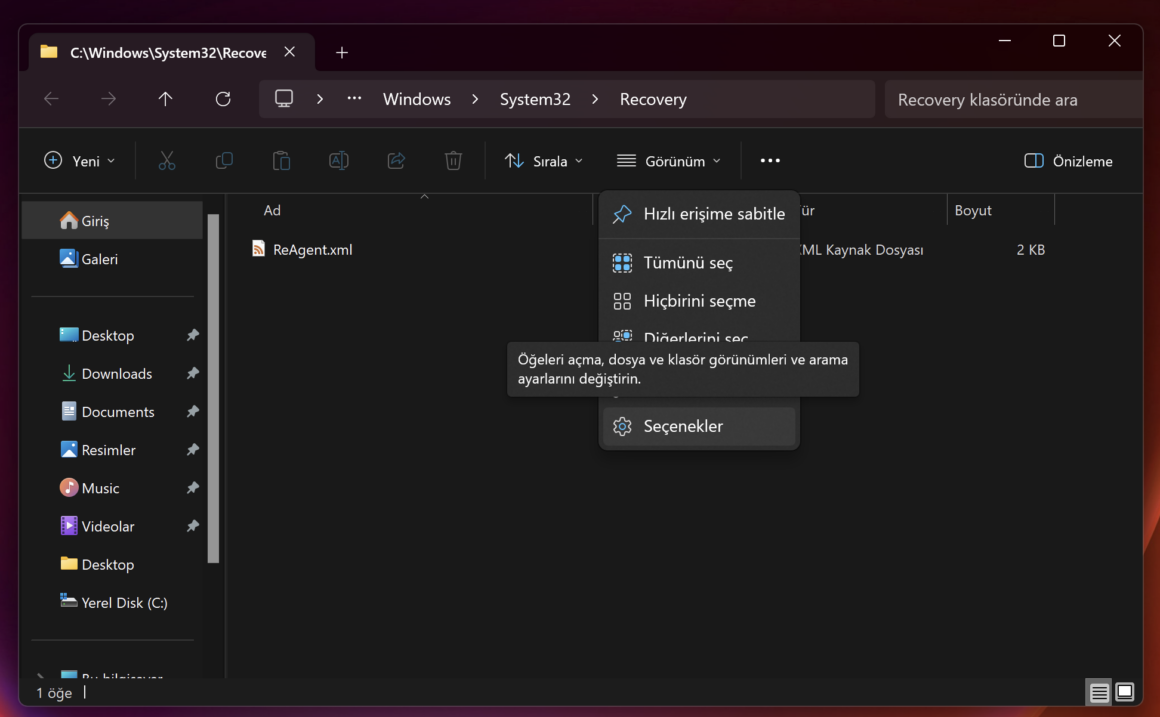Screen dimensions: 1160x717
Task: Open Yerel Disk (C:) in the sidebar
Action: [x=112, y=602]
